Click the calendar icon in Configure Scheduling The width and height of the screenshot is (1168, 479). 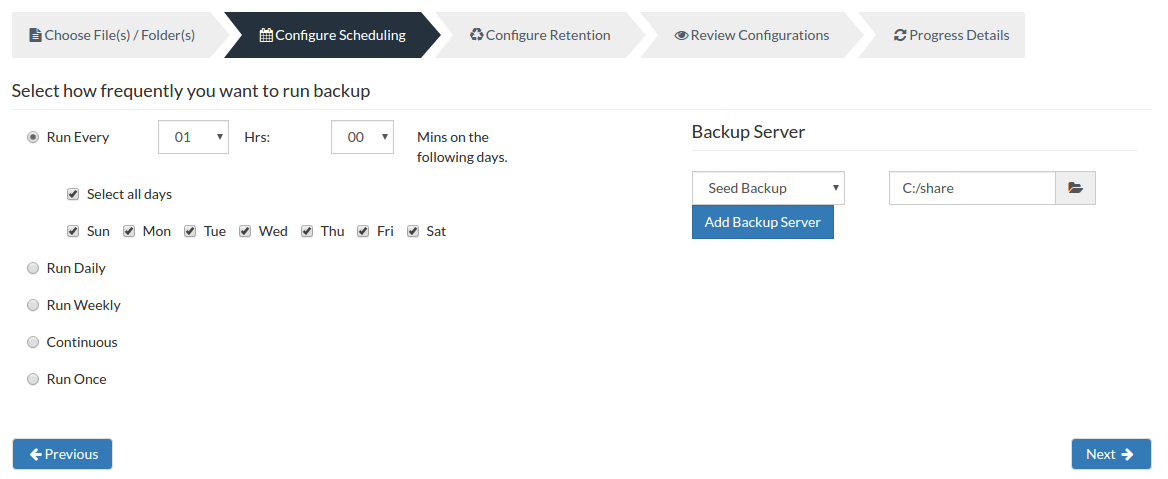click(266, 35)
